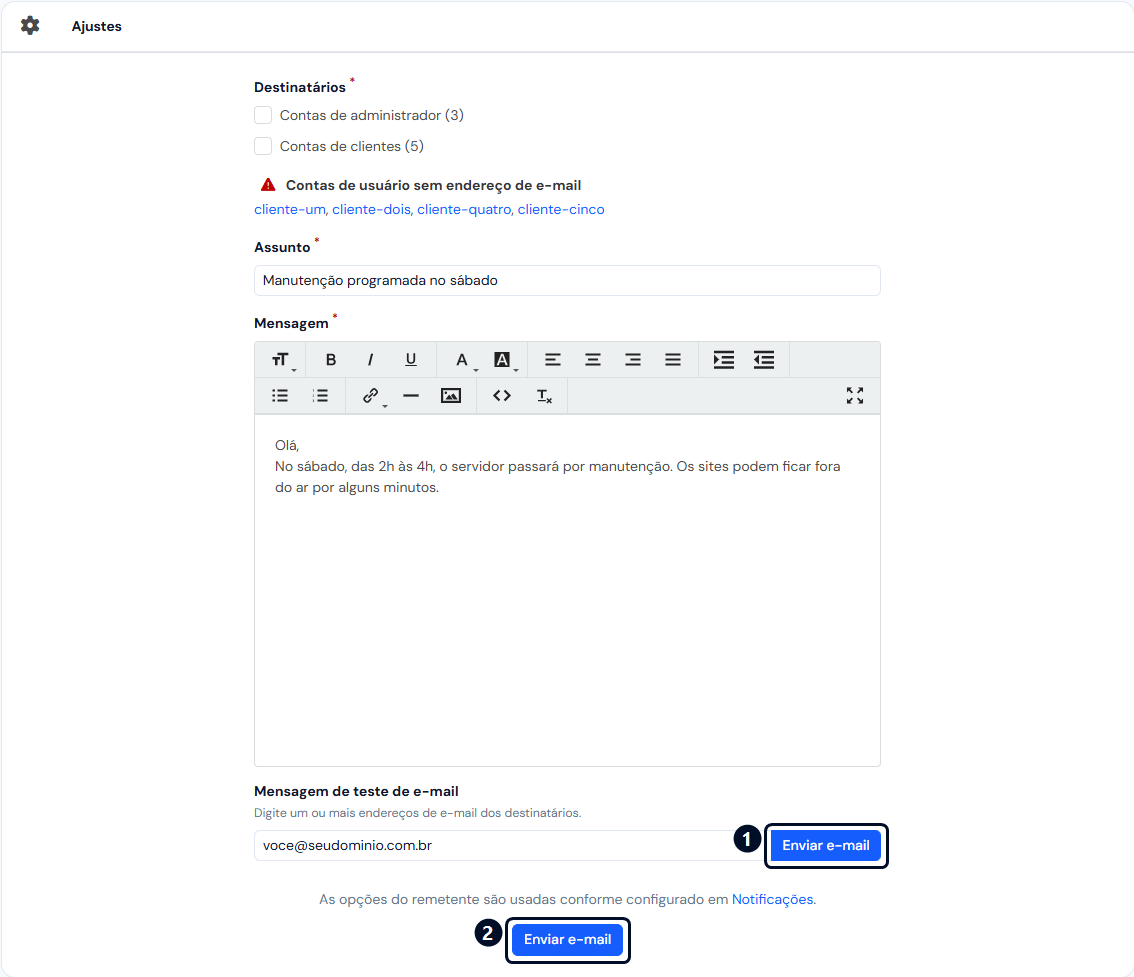
Task: Switch to HTML code view
Action: pos(502,396)
